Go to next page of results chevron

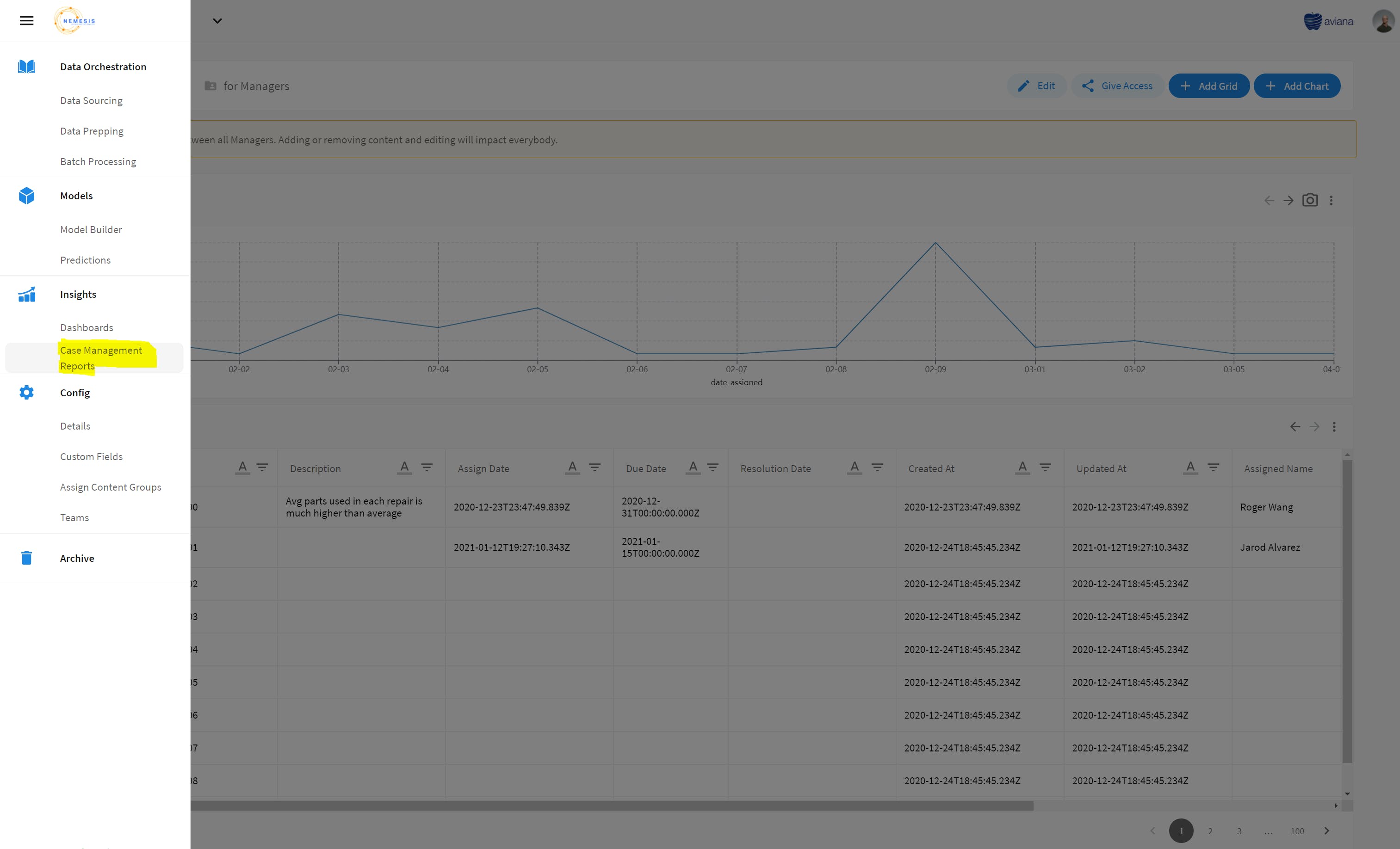pyautogui.click(x=1327, y=830)
